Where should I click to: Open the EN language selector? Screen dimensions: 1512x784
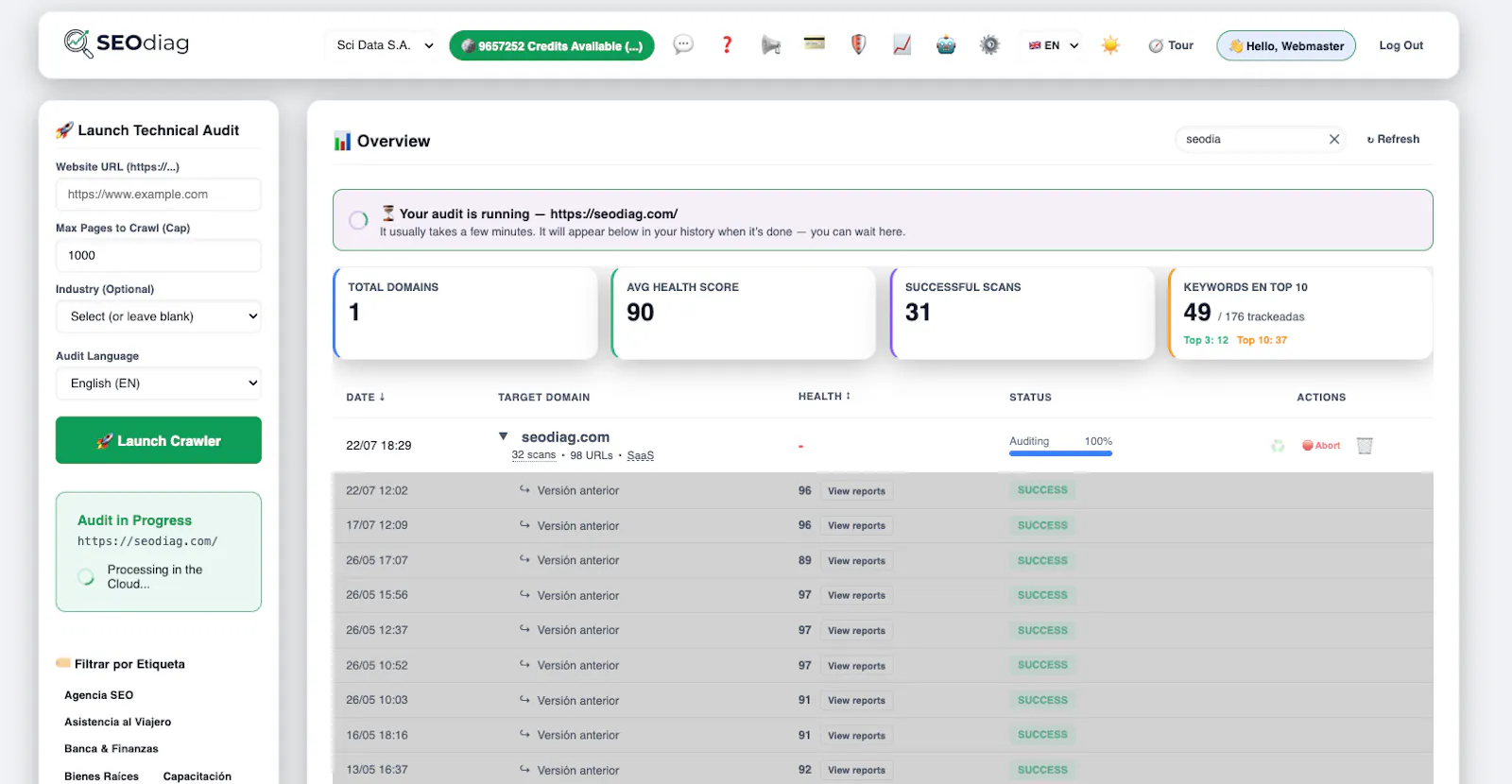tap(1054, 45)
